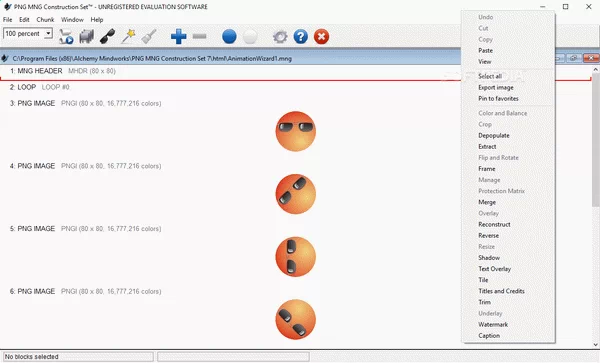This screenshot has height=363, width=600.
Task: Click the application icon in title bar
Action: (7, 7)
